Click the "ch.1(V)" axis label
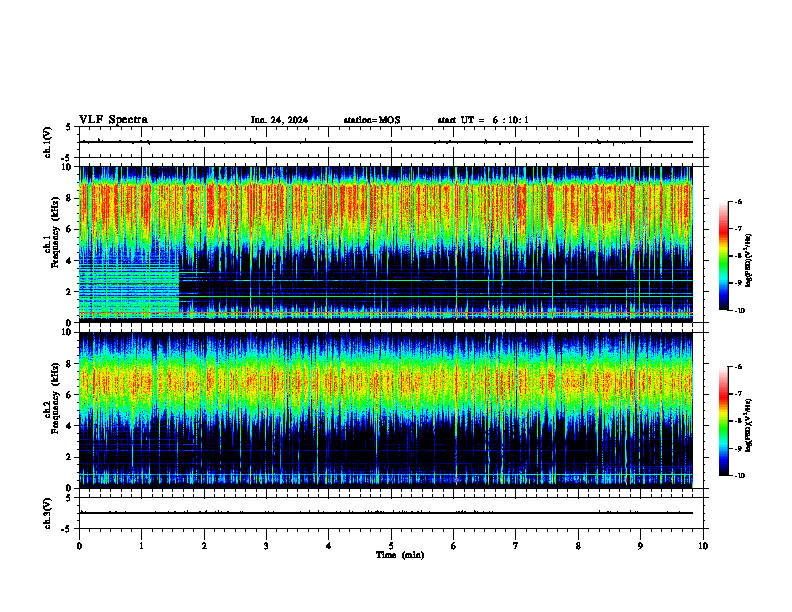 tap(48, 142)
